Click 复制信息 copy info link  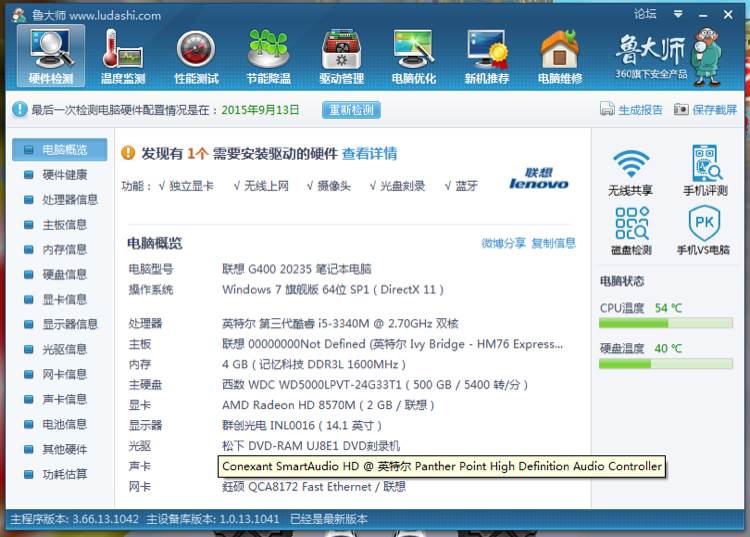(554, 243)
